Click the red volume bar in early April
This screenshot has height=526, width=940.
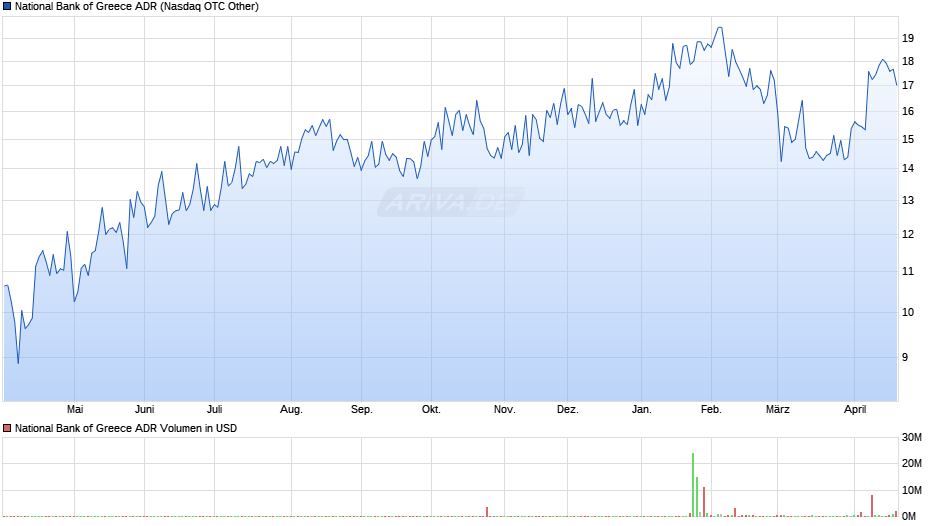click(x=872, y=506)
